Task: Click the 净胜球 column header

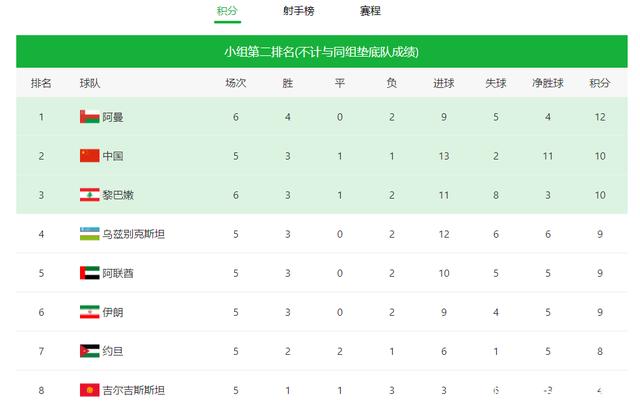Action: 548,83
